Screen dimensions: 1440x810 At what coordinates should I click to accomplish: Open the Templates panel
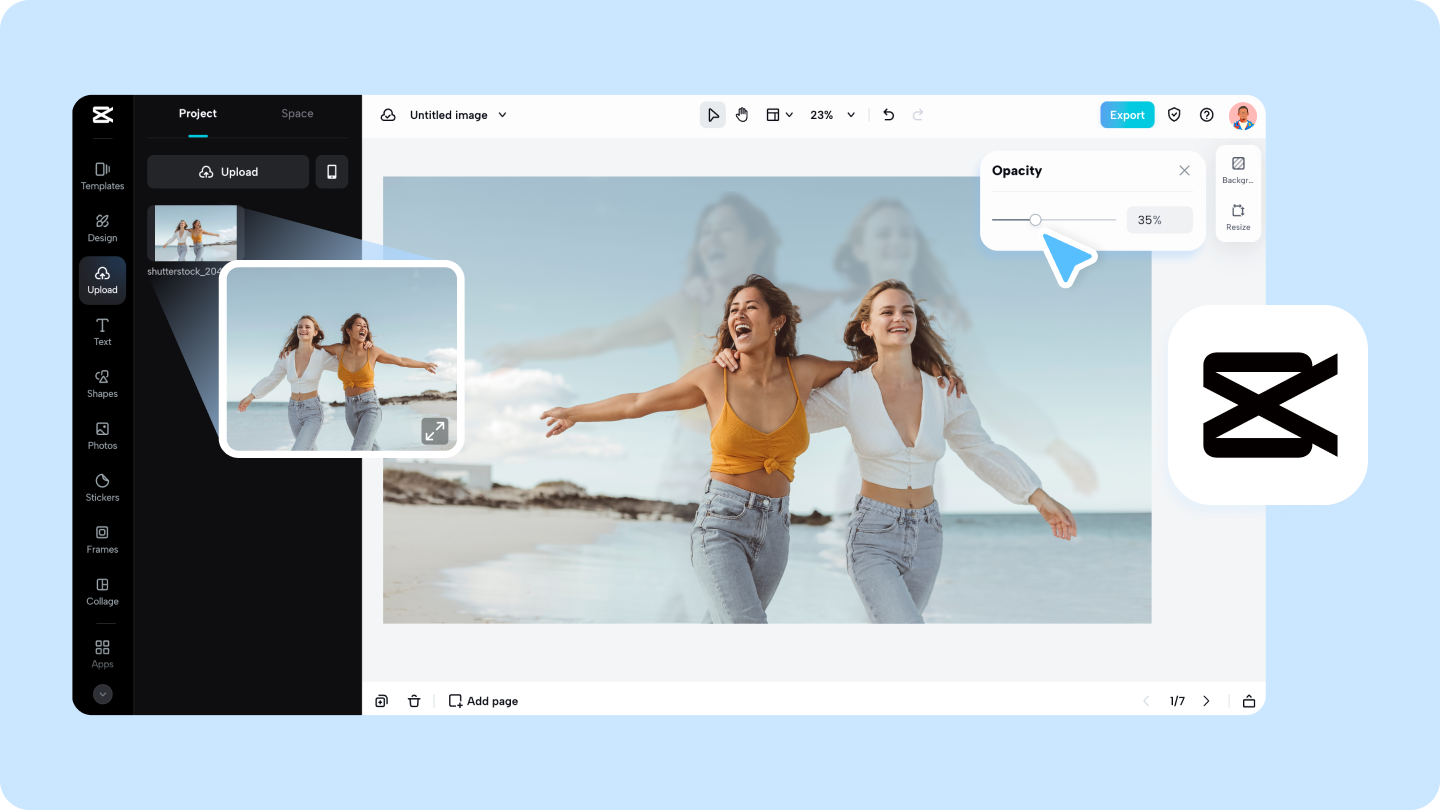point(102,176)
